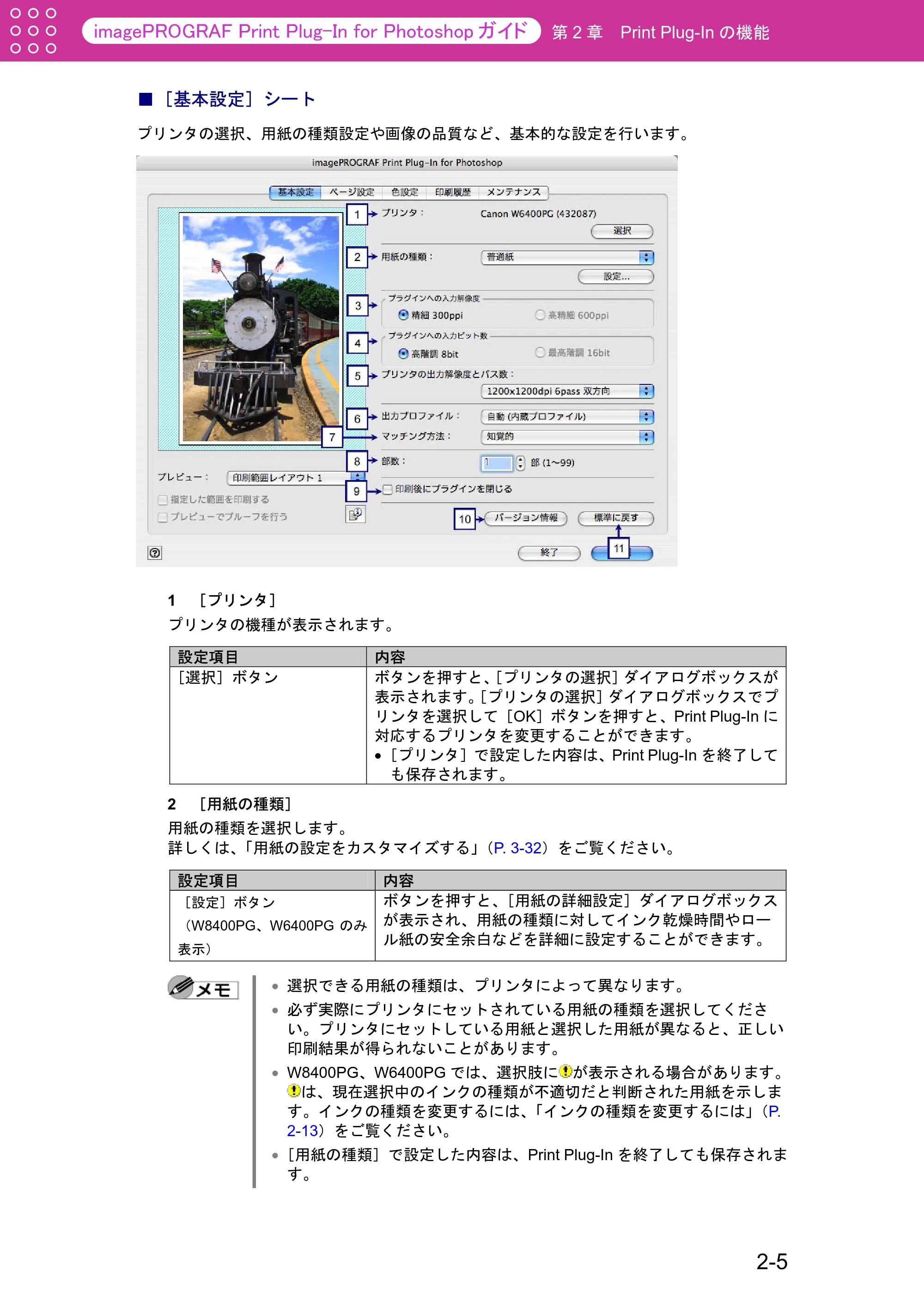
Task: Switch to the 印刷履歴 tab
Action: tap(453, 193)
